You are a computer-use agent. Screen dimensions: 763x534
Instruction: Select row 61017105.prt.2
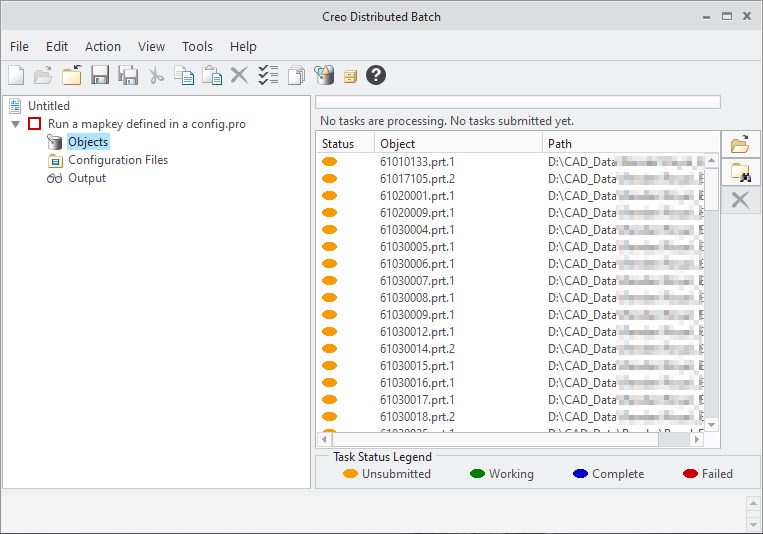pyautogui.click(x=510, y=179)
